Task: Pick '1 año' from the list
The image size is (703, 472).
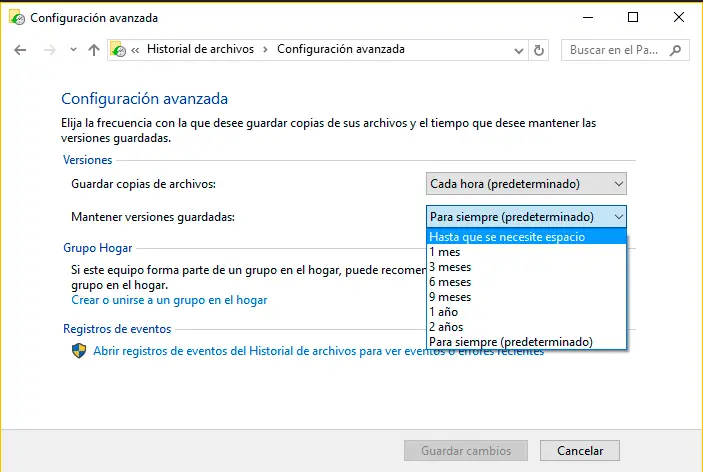Action: tap(444, 312)
